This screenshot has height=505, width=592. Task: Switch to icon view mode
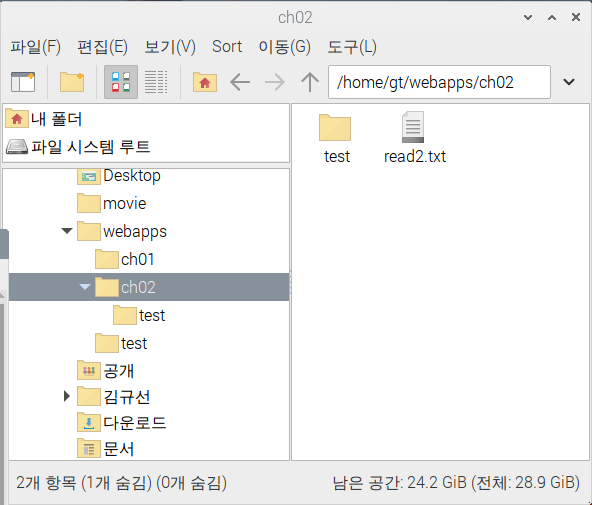tap(121, 82)
